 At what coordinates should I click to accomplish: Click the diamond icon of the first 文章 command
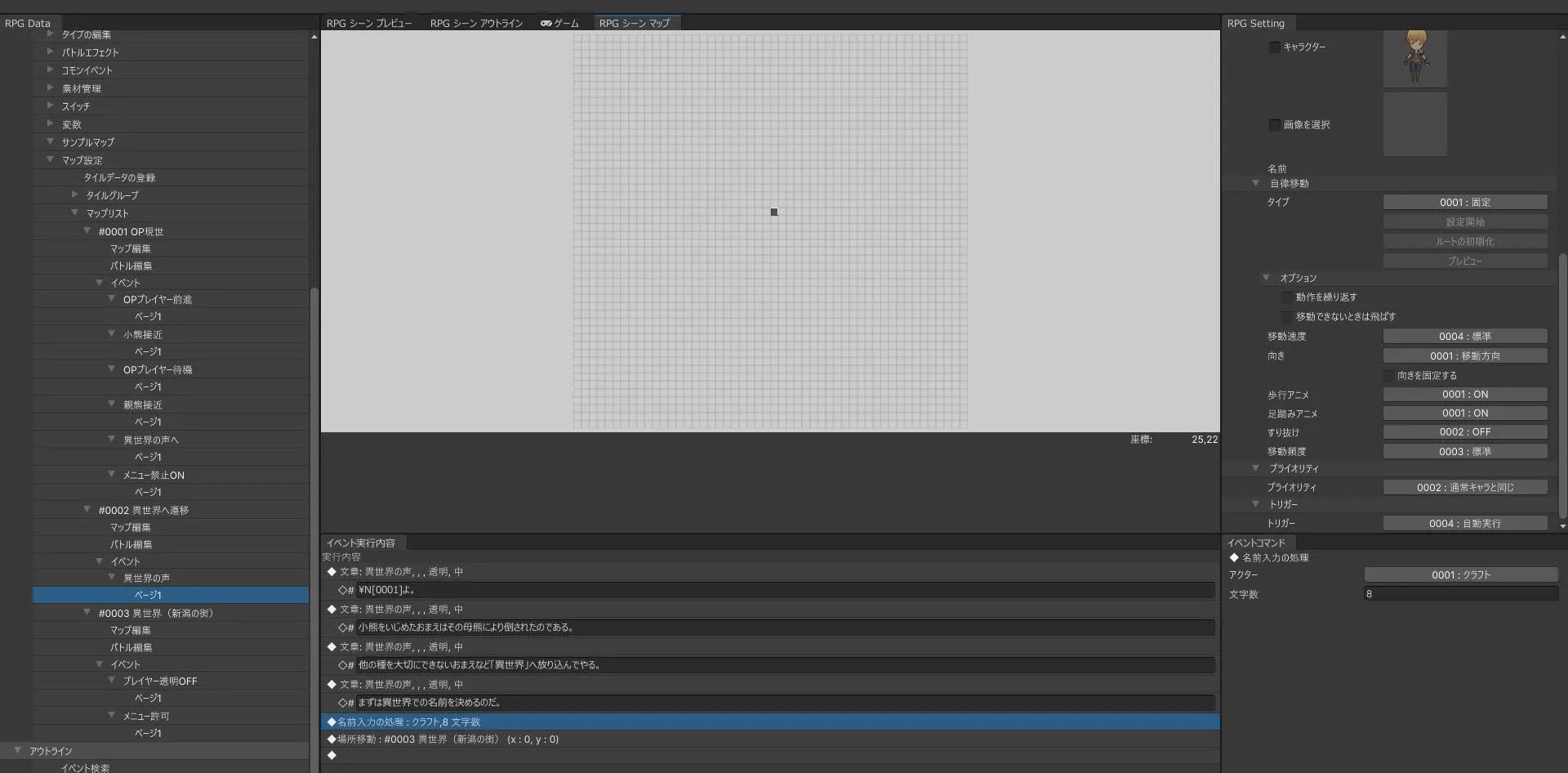332,572
